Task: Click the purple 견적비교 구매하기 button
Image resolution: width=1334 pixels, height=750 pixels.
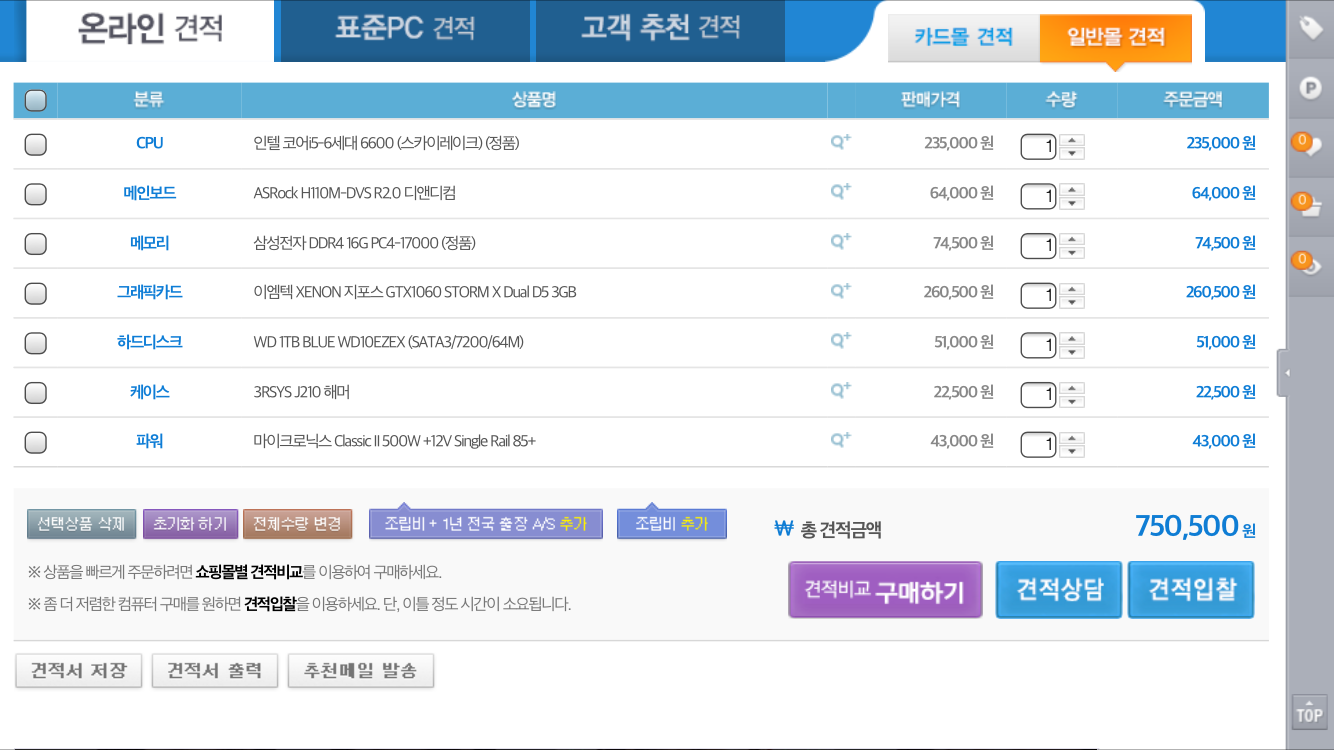Action: point(885,590)
